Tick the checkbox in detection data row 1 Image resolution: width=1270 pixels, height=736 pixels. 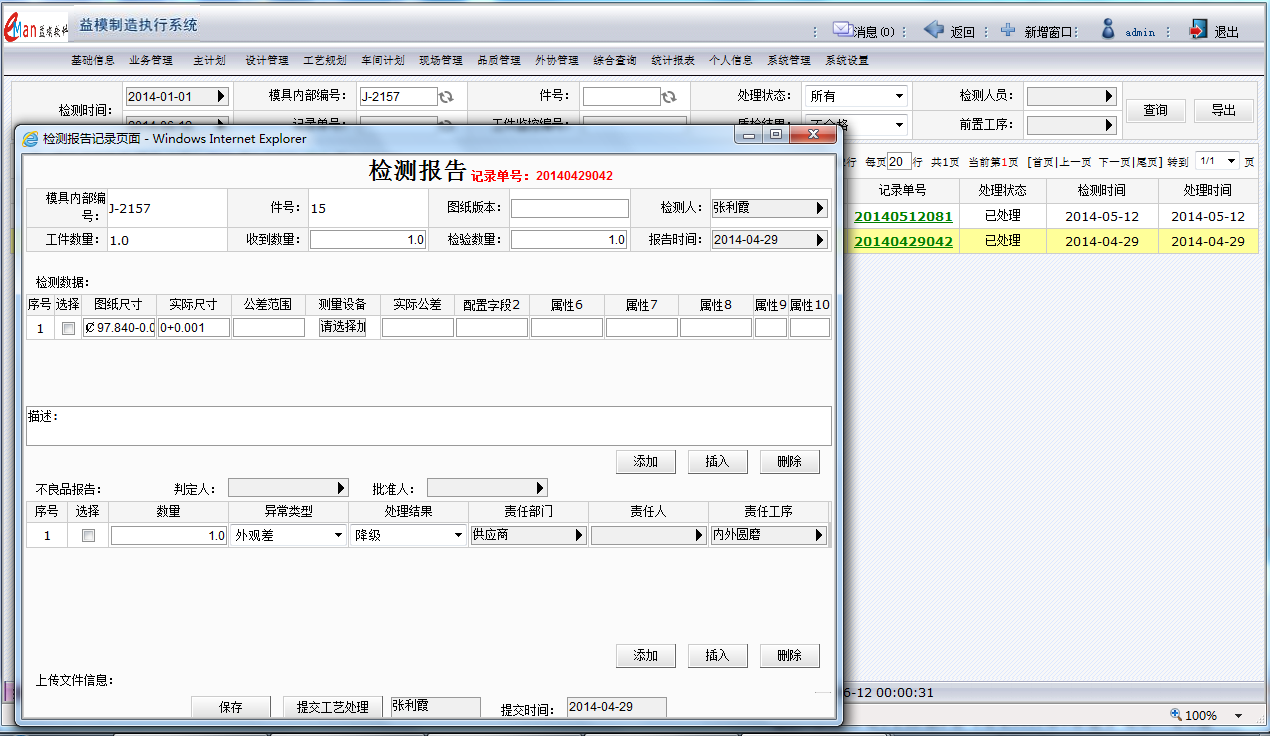click(x=68, y=328)
